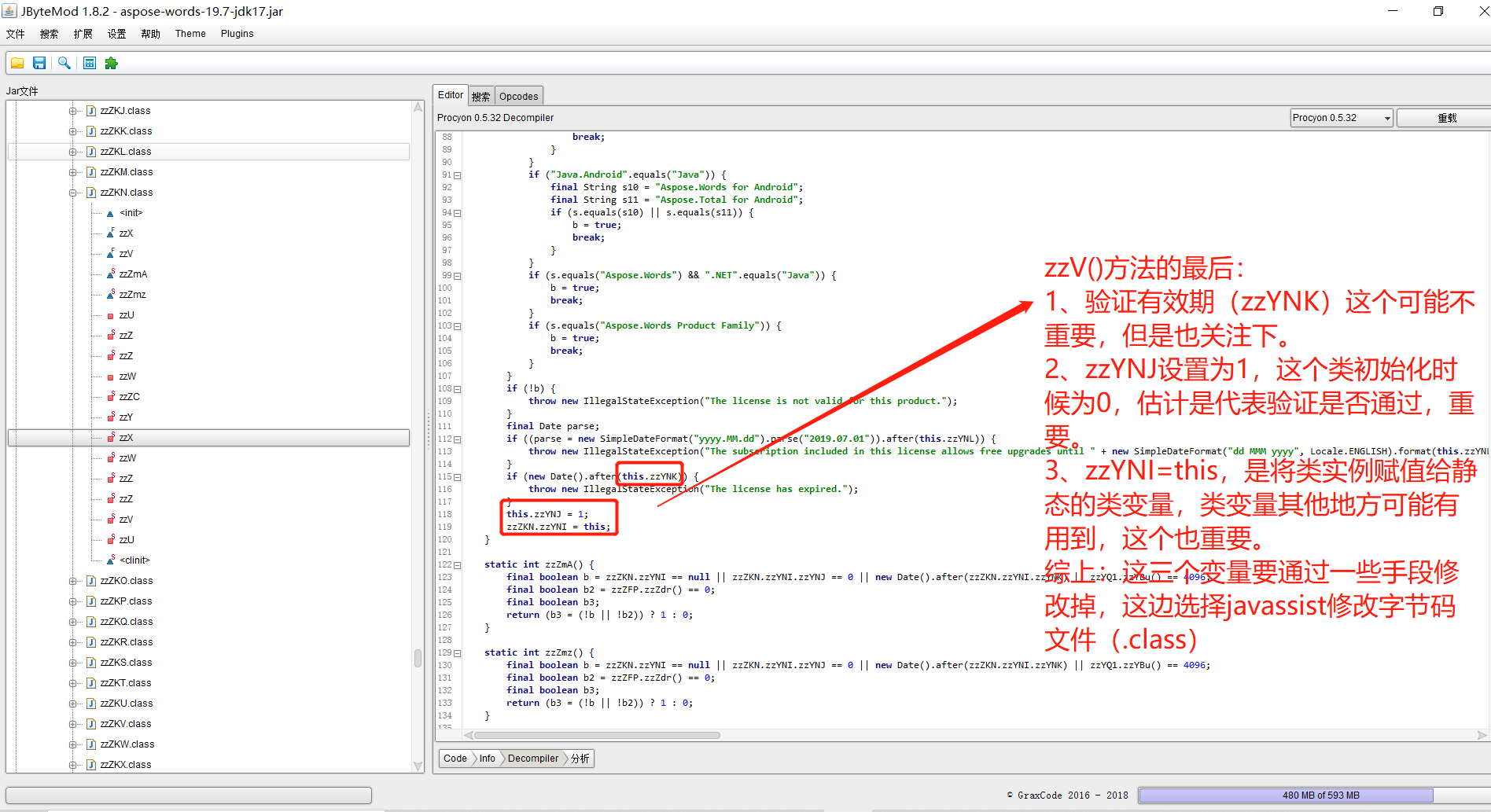Screen dimensions: 1491x812
Task: Click the 480 MB memory usage bar
Action: click(1320, 795)
